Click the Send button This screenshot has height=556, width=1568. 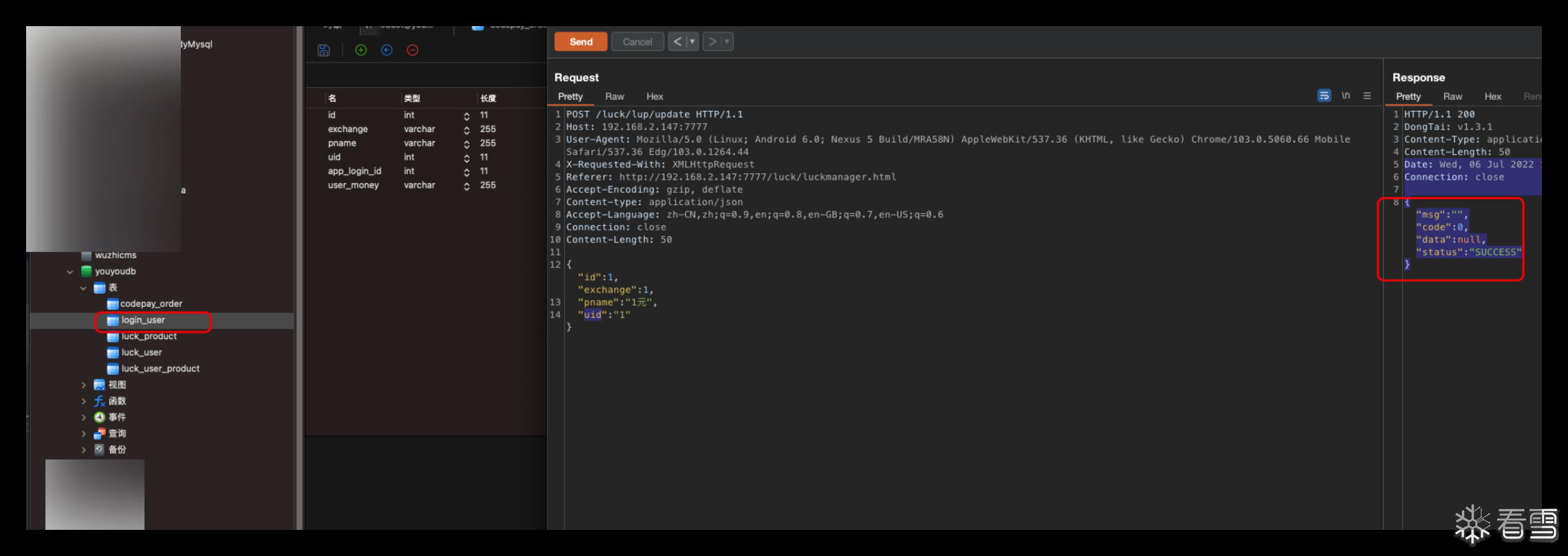(x=581, y=42)
